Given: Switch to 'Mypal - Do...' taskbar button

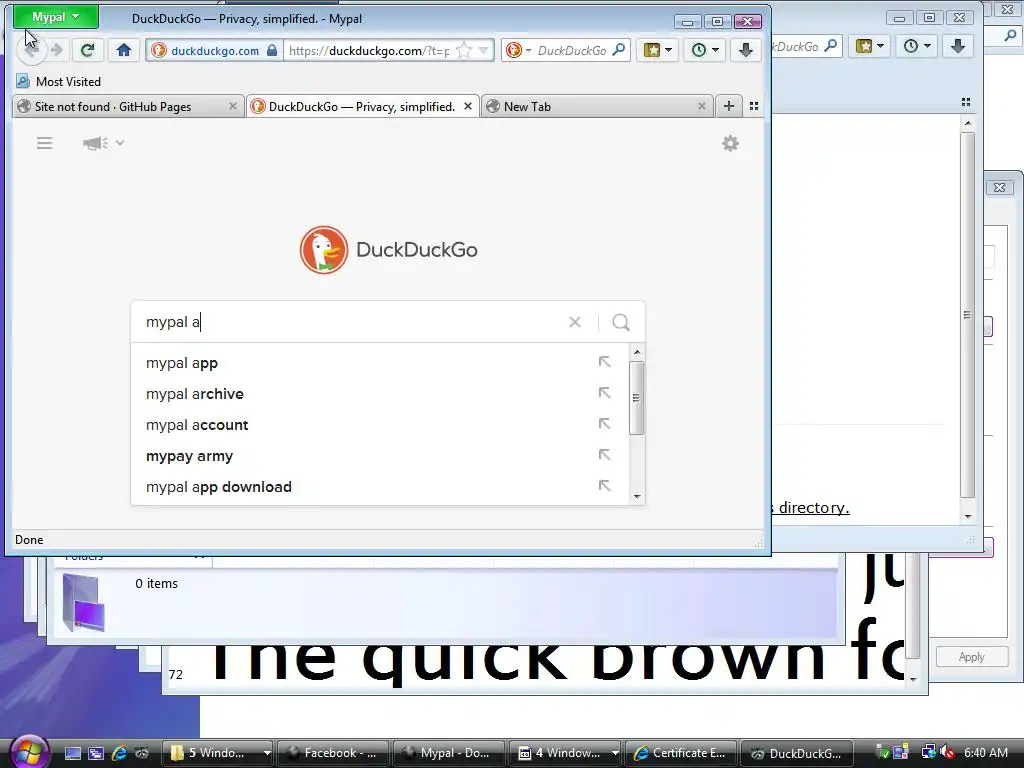Looking at the screenshot, I should (449, 753).
